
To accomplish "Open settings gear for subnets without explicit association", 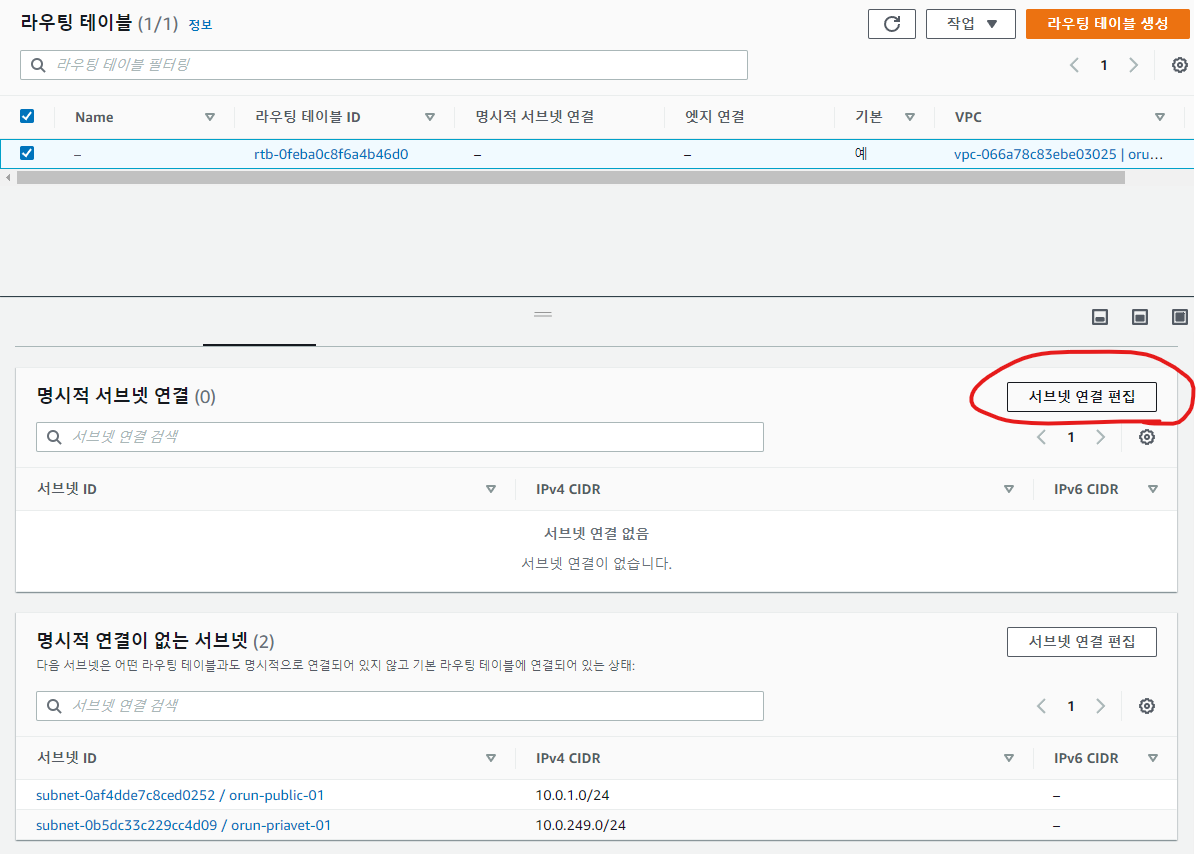I will tap(1146, 706).
